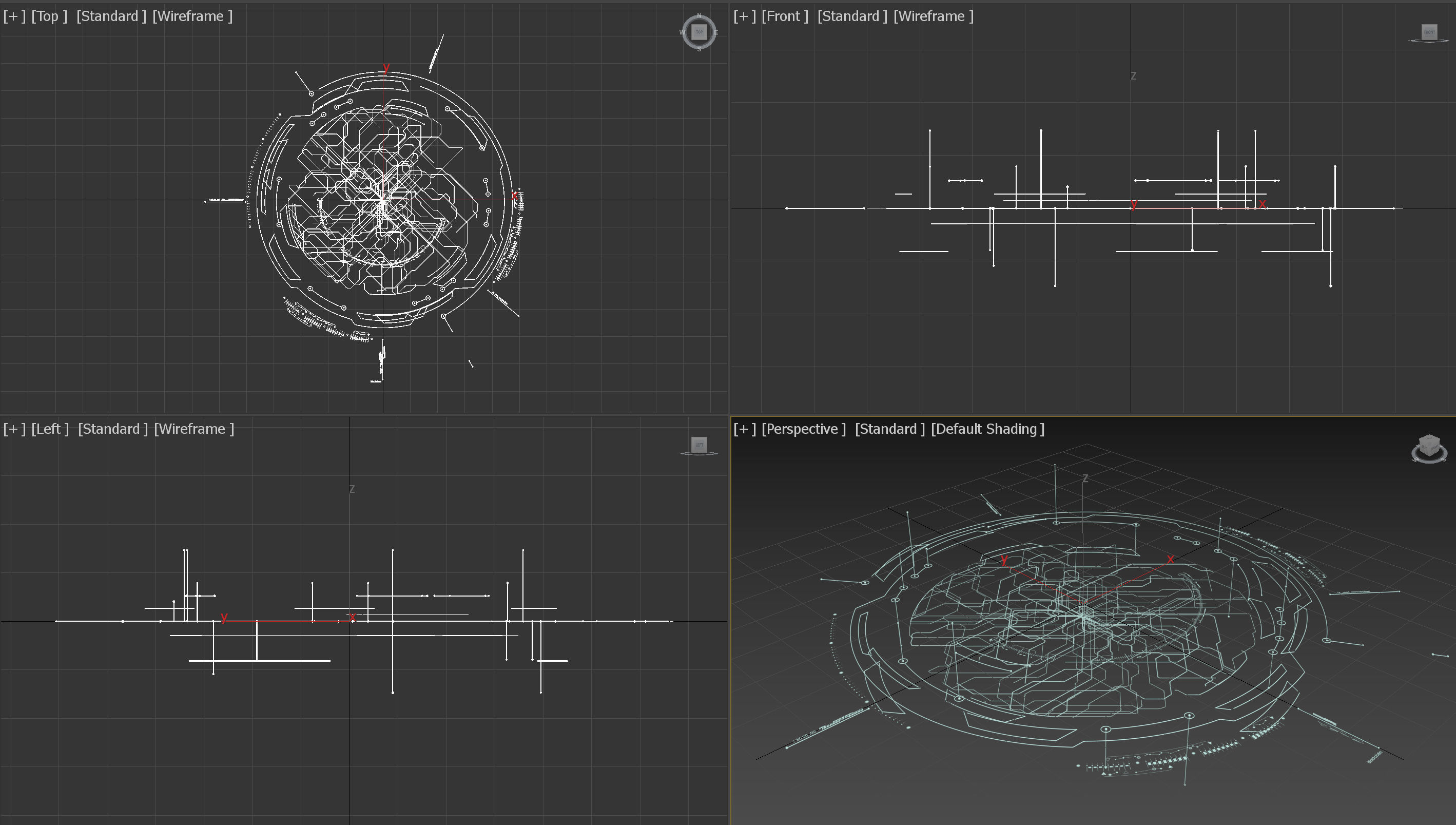Click the E marker on the Top viewport compass

(x=716, y=33)
